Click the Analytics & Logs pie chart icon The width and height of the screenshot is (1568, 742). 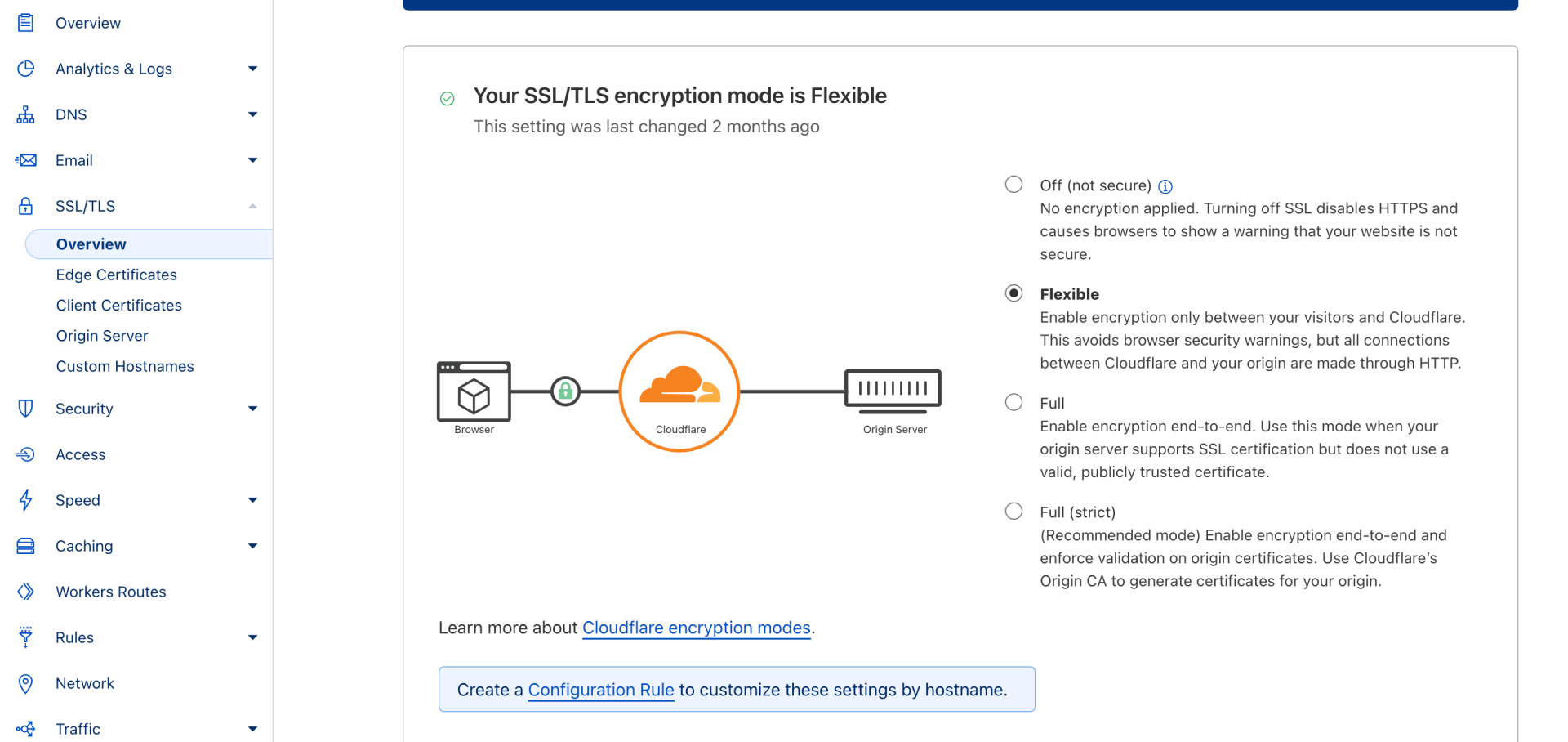click(25, 69)
